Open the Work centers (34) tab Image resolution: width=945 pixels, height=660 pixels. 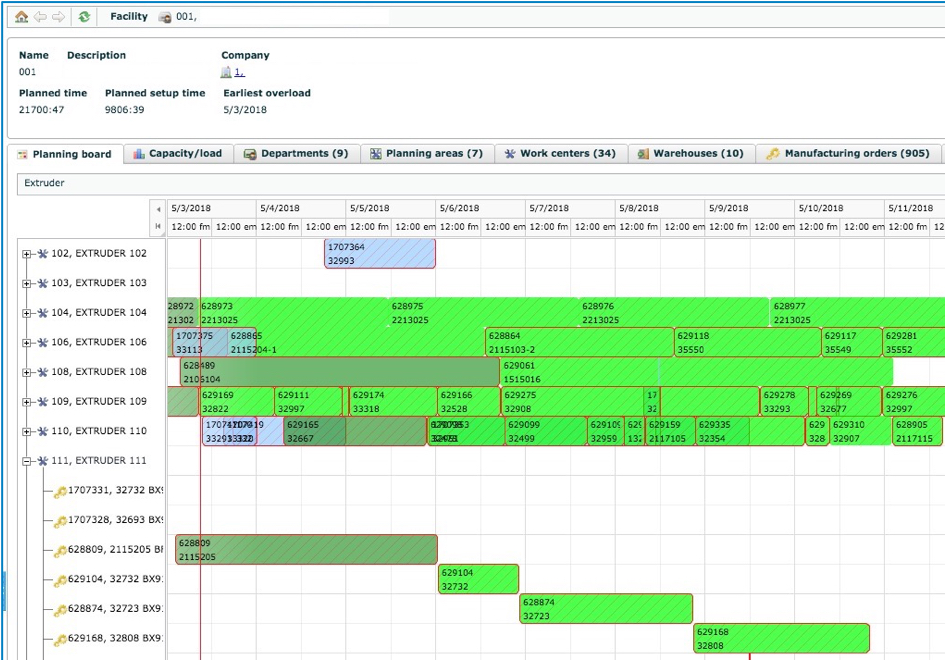(560, 154)
